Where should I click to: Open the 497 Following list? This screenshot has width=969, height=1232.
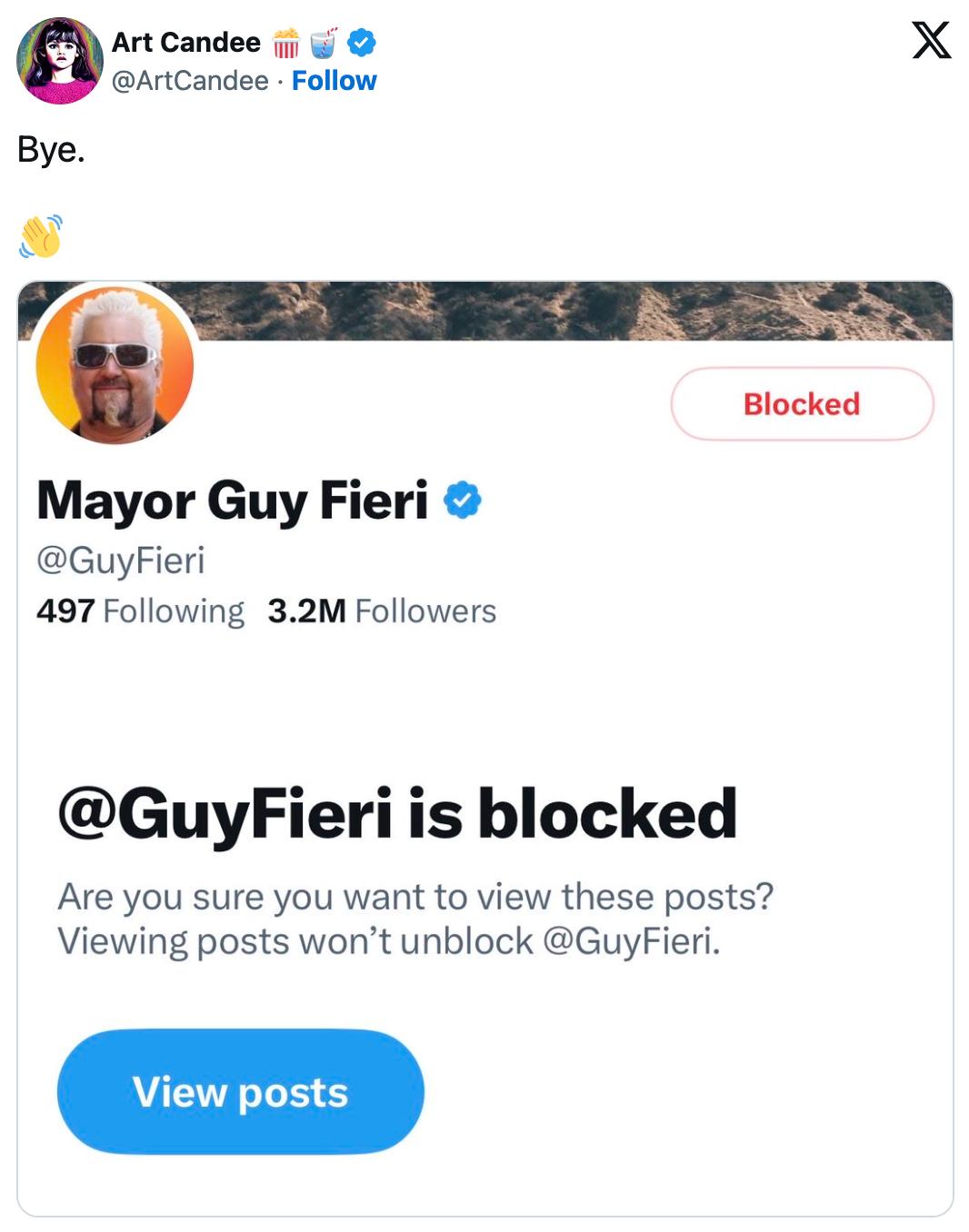tap(141, 611)
